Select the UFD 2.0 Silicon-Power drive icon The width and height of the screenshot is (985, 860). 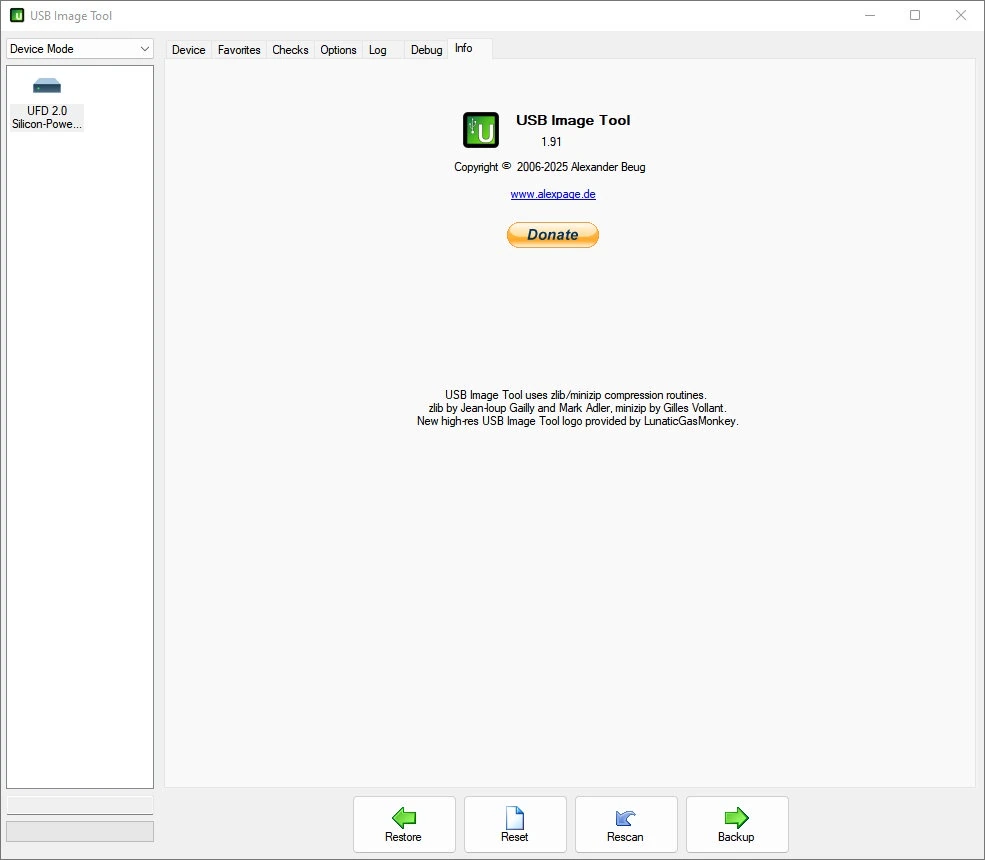coord(46,104)
